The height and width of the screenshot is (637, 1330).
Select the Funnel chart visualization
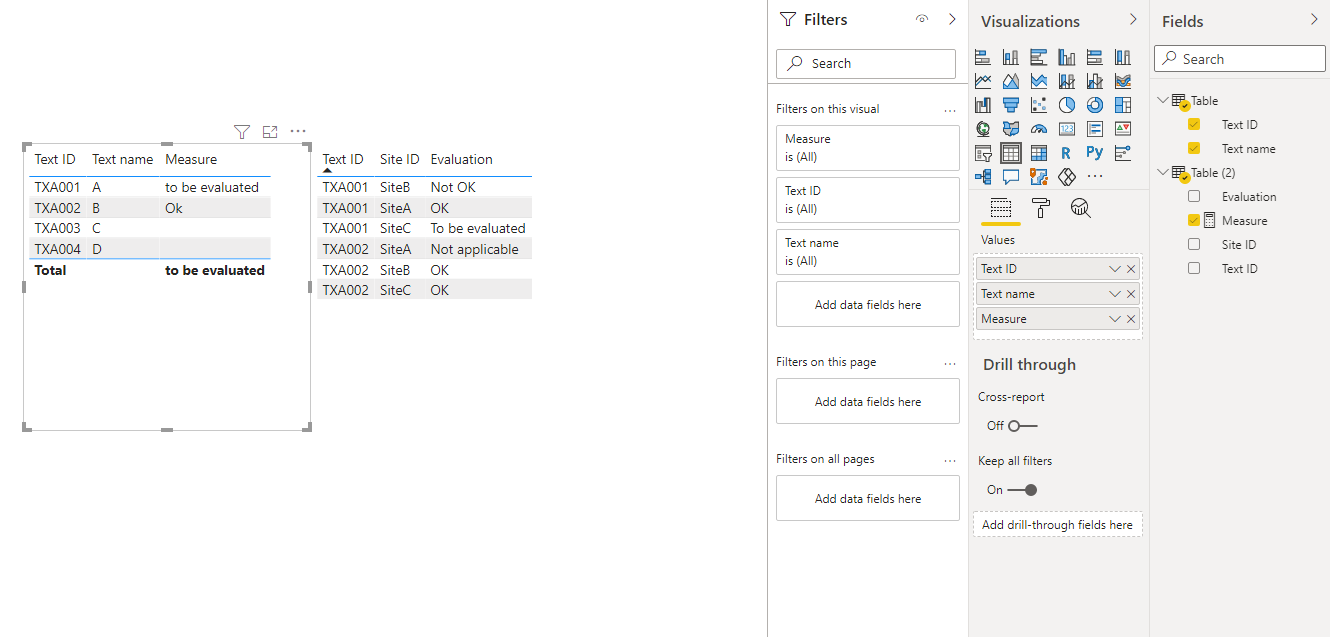pyautogui.click(x=1011, y=105)
